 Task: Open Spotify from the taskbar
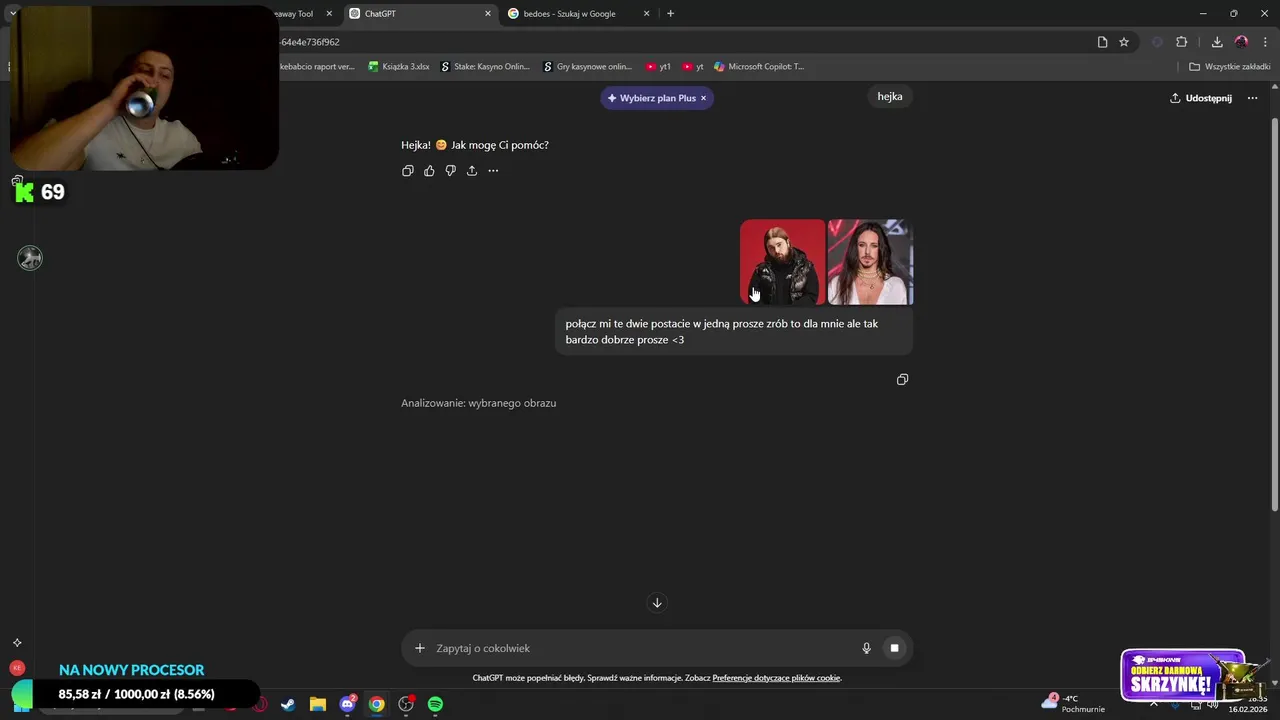pos(435,704)
